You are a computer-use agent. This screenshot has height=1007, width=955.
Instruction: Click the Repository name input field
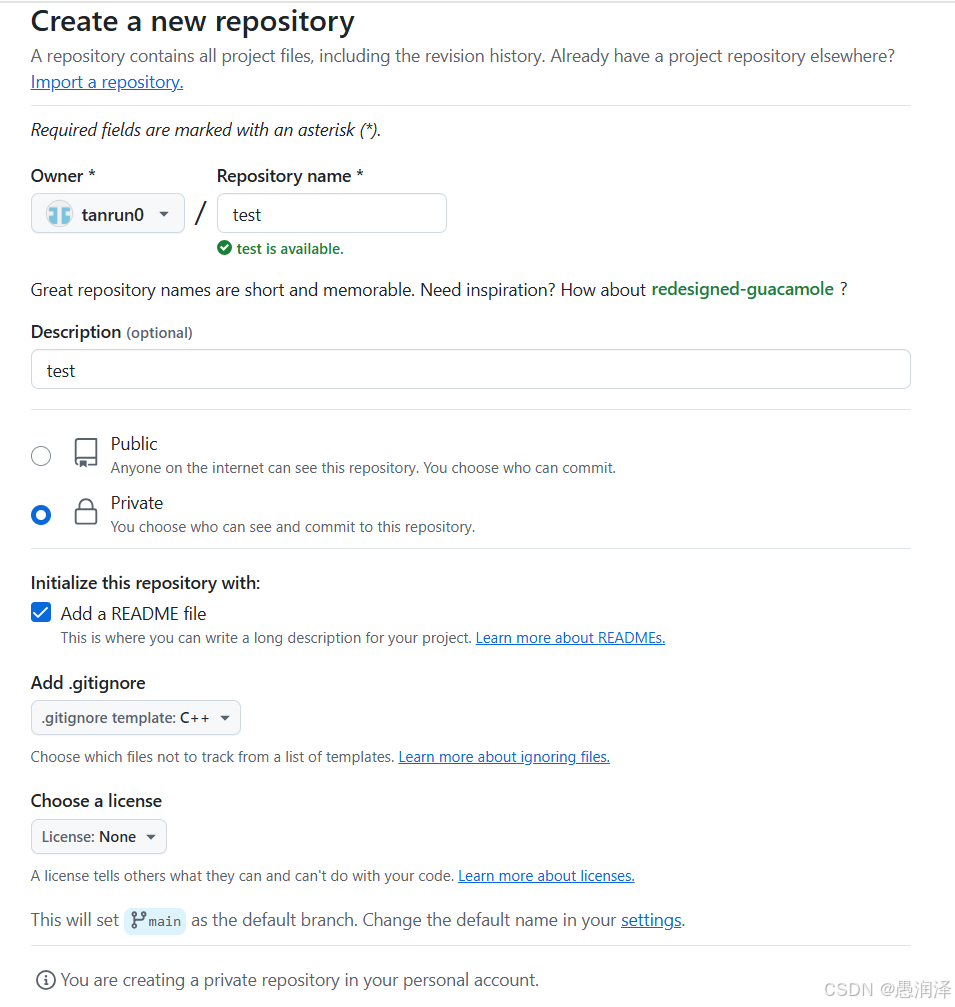click(x=332, y=214)
